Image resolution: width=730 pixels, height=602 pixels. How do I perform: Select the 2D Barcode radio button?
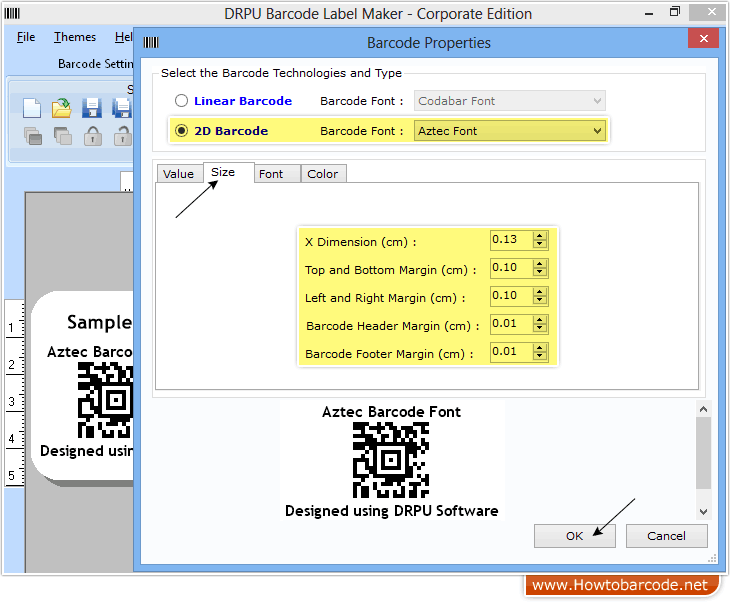(181, 131)
